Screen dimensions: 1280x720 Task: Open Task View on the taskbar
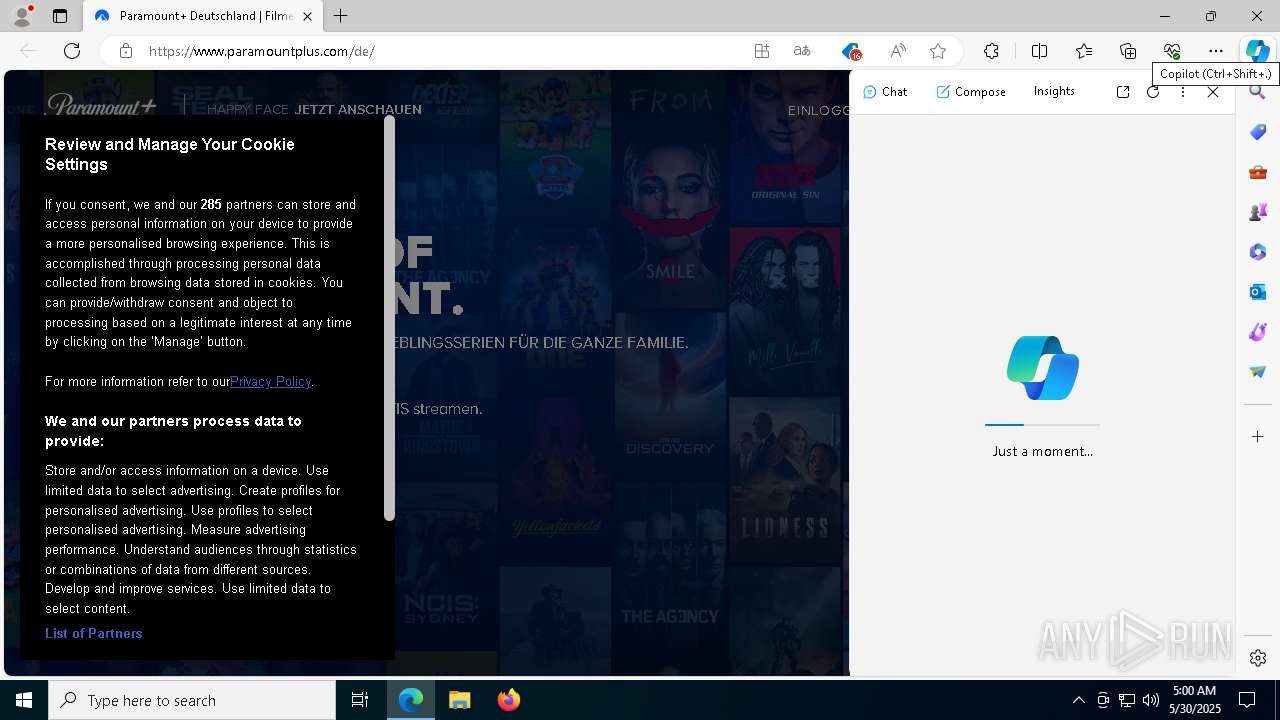point(360,700)
